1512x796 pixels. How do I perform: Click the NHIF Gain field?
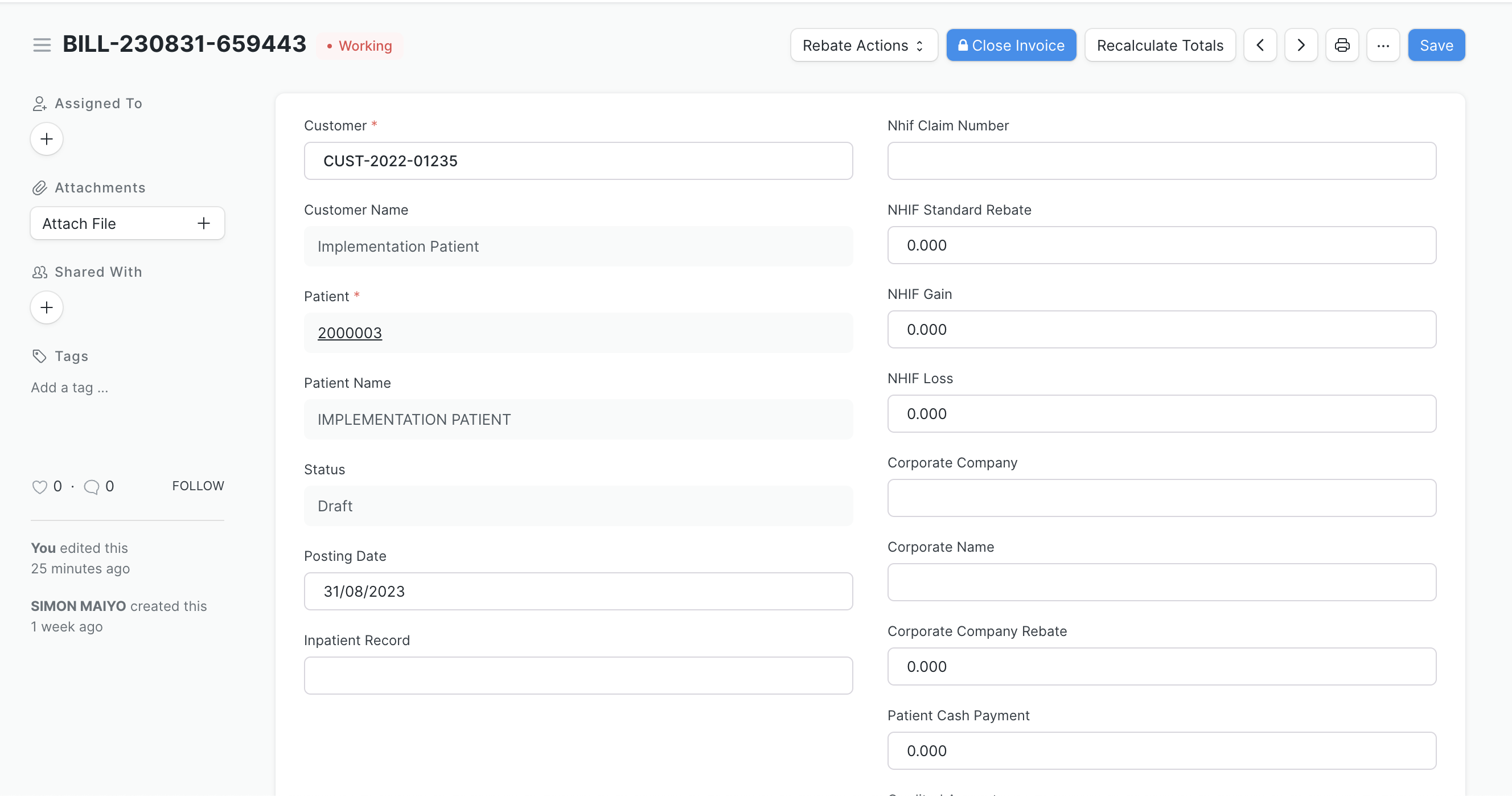[x=1161, y=329]
